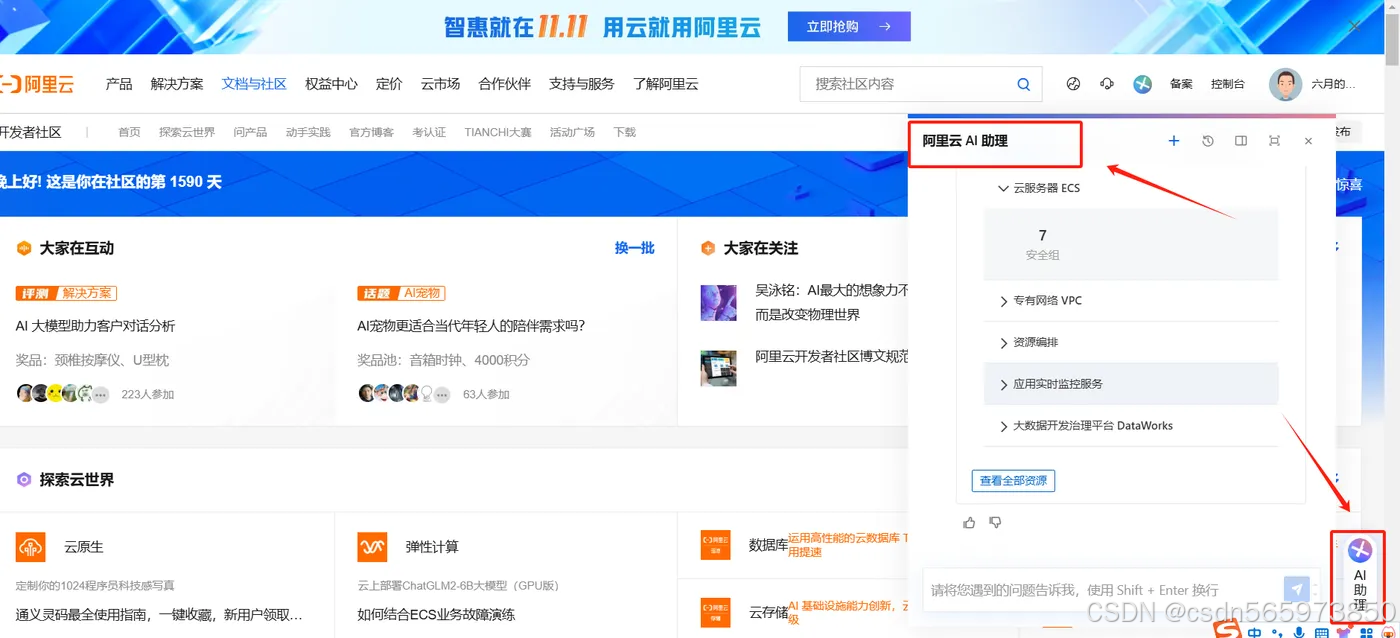Click the 立即抢购 promotion button
1400x638 pixels.
[849, 26]
